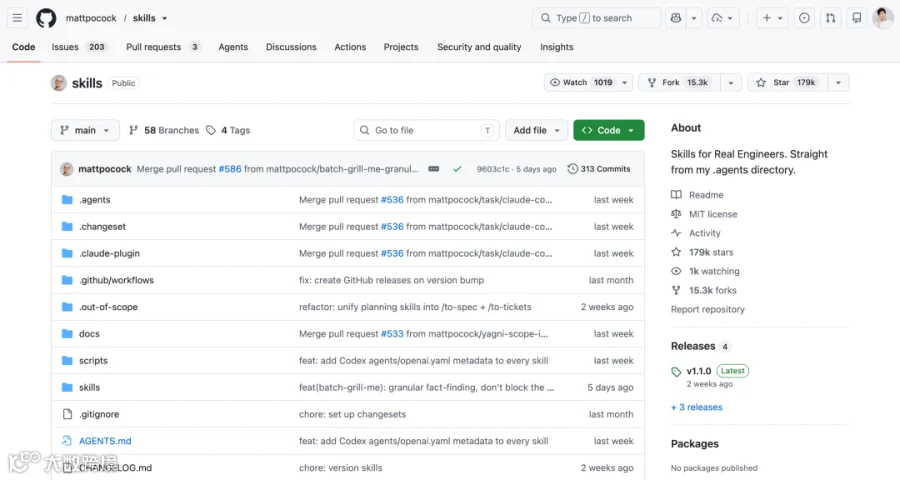The width and height of the screenshot is (900, 480).
Task: Open the Actions tab
Action: (x=350, y=47)
